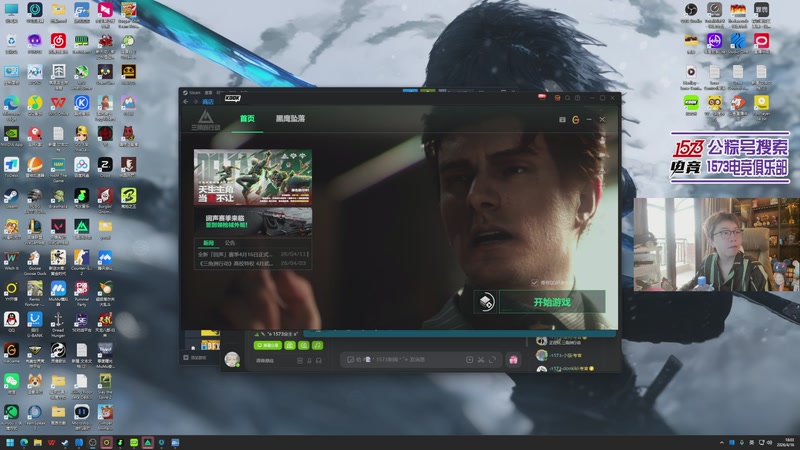Open the Microsoft Edge shortcut on the desktop
The width and height of the screenshot is (800, 450).
[x=11, y=105]
